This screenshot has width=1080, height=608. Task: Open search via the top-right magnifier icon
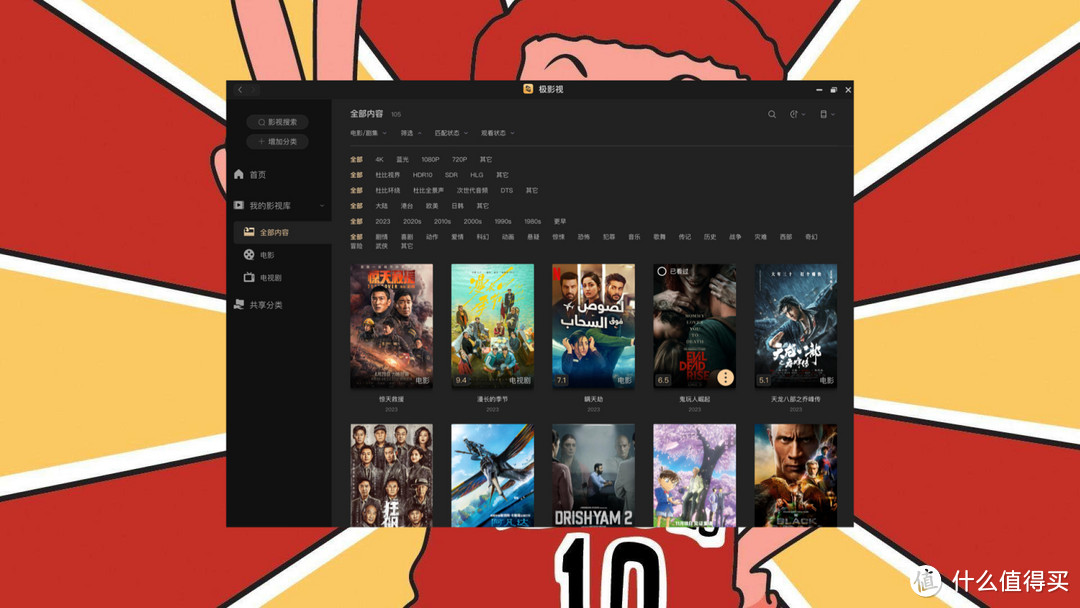[x=772, y=114]
